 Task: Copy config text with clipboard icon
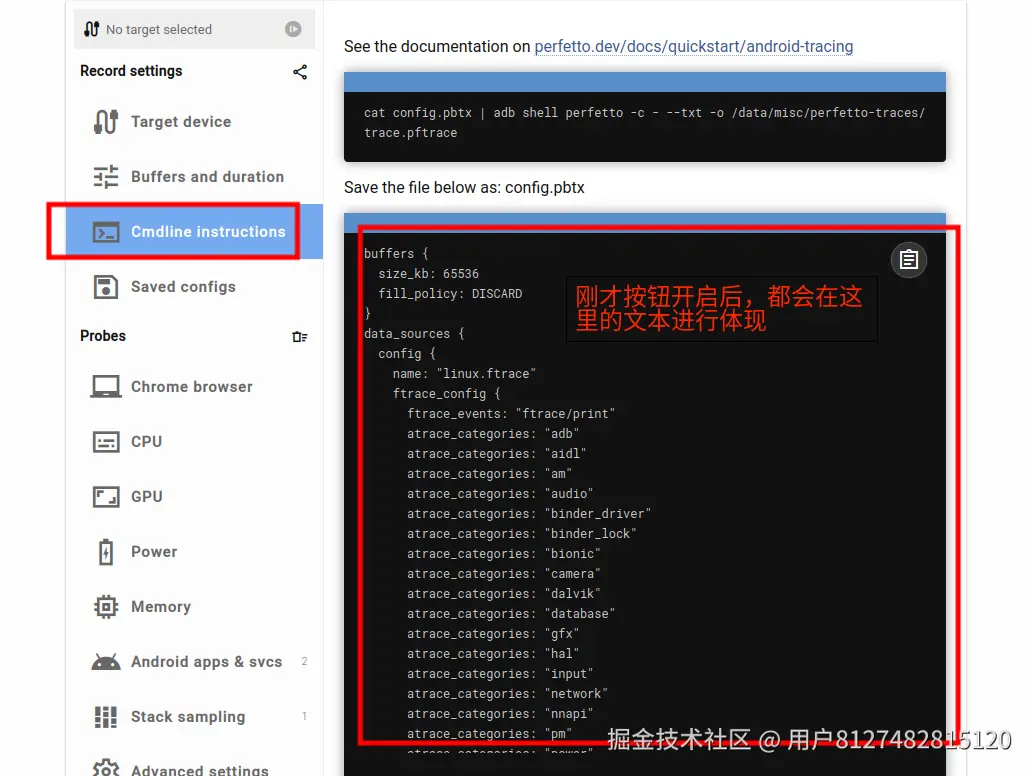909,260
